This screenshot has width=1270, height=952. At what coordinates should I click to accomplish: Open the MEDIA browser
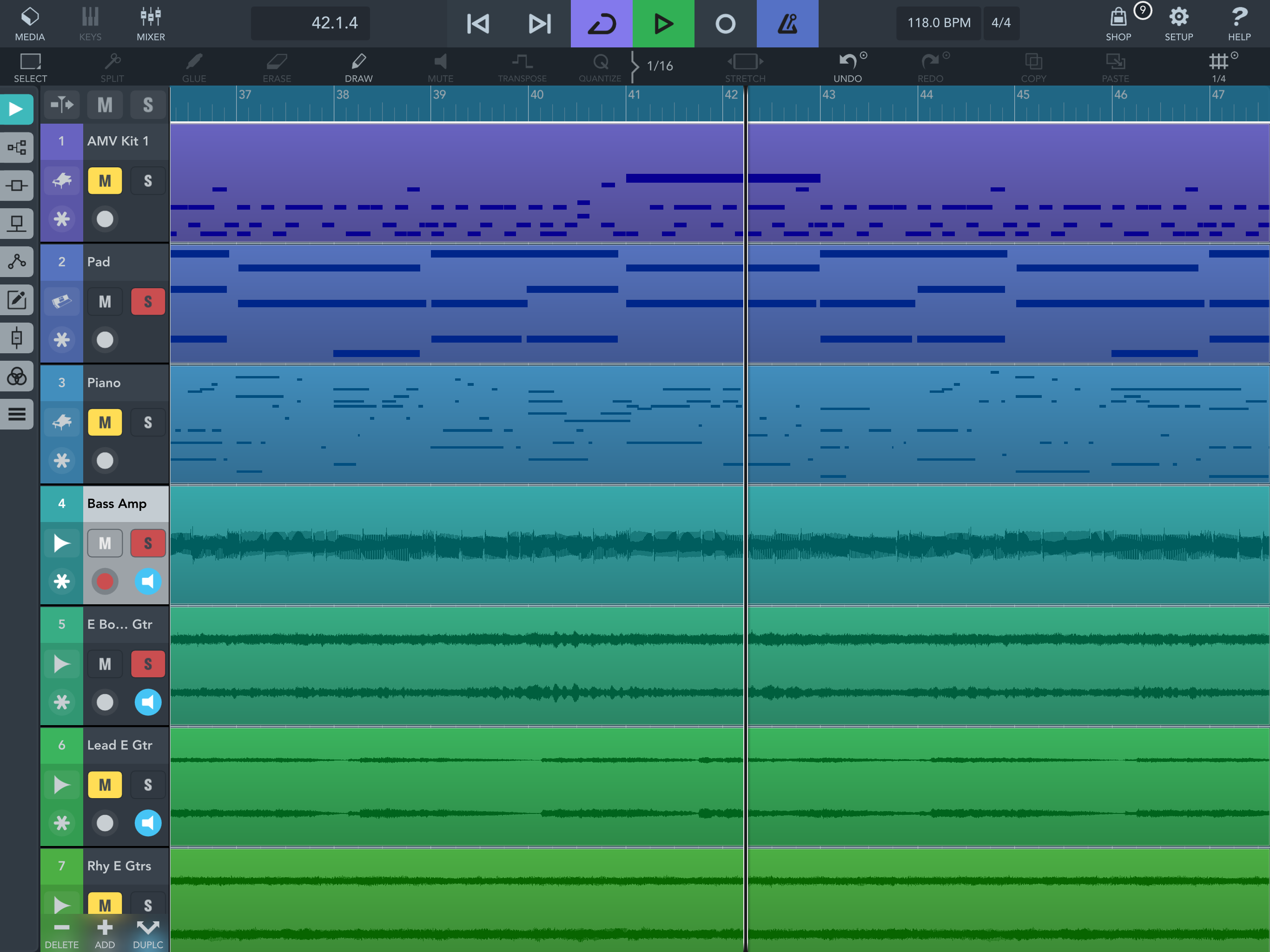pyautogui.click(x=29, y=23)
